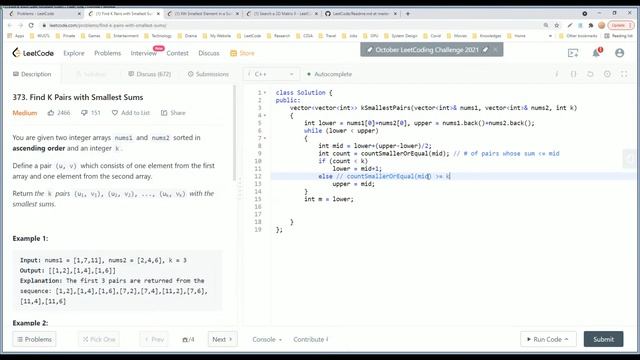Open the Reading list
Screen dimensions: 640x360
[x=618, y=36]
